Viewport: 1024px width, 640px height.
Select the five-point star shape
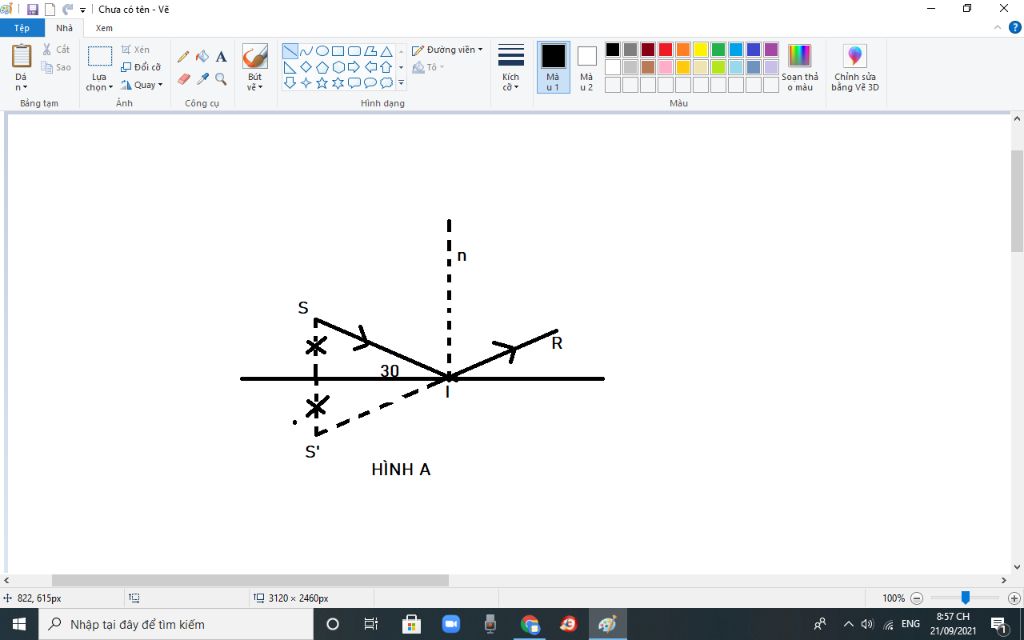pyautogui.click(x=322, y=83)
